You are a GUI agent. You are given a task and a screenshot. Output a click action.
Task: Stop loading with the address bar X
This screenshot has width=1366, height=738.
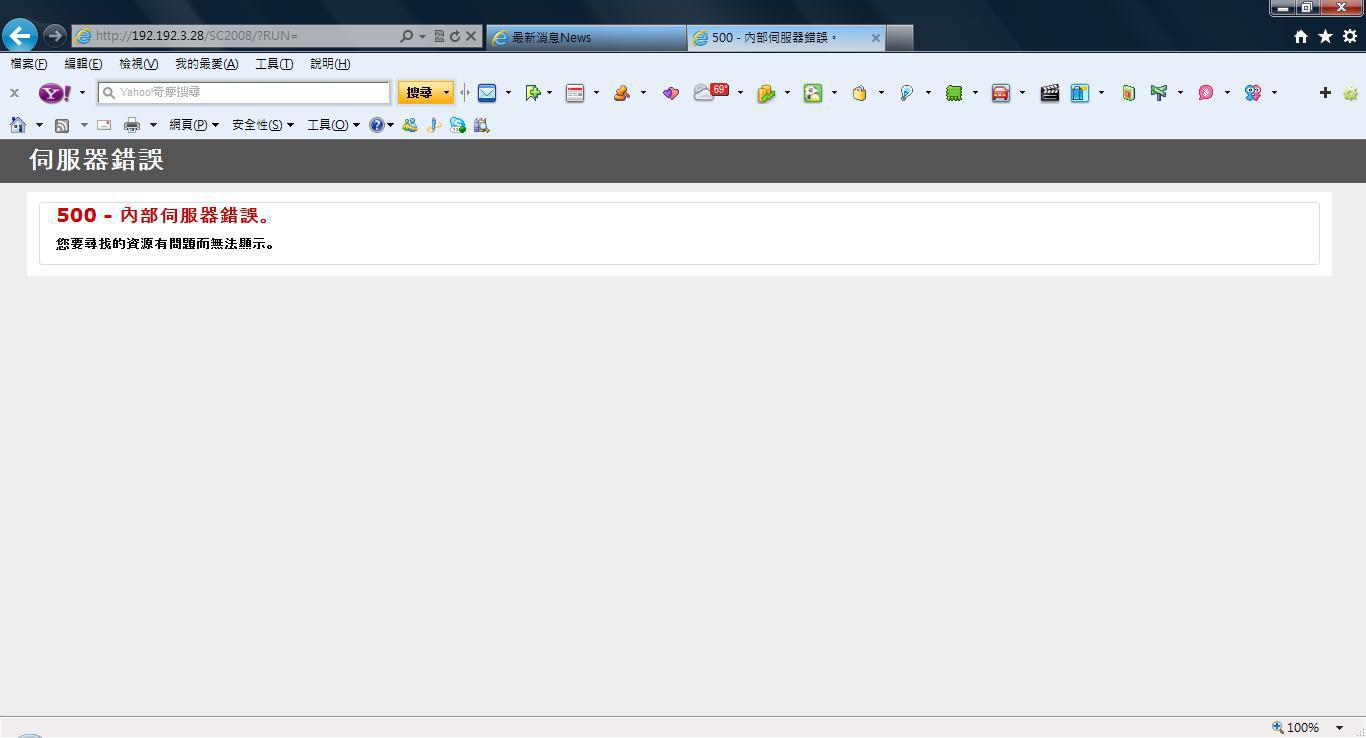coord(471,36)
